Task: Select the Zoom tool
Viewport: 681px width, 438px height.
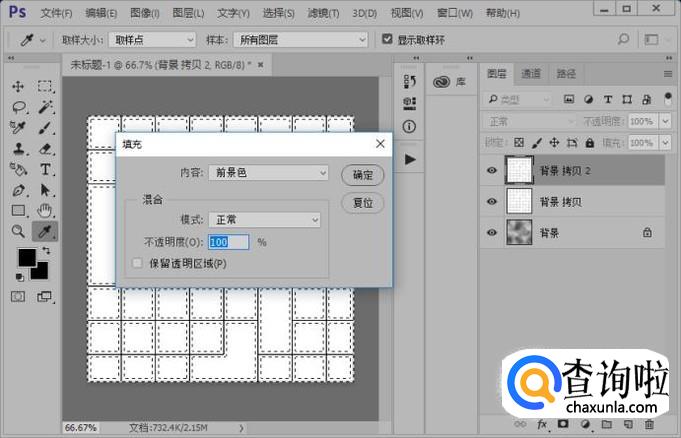Action: pyautogui.click(x=18, y=231)
